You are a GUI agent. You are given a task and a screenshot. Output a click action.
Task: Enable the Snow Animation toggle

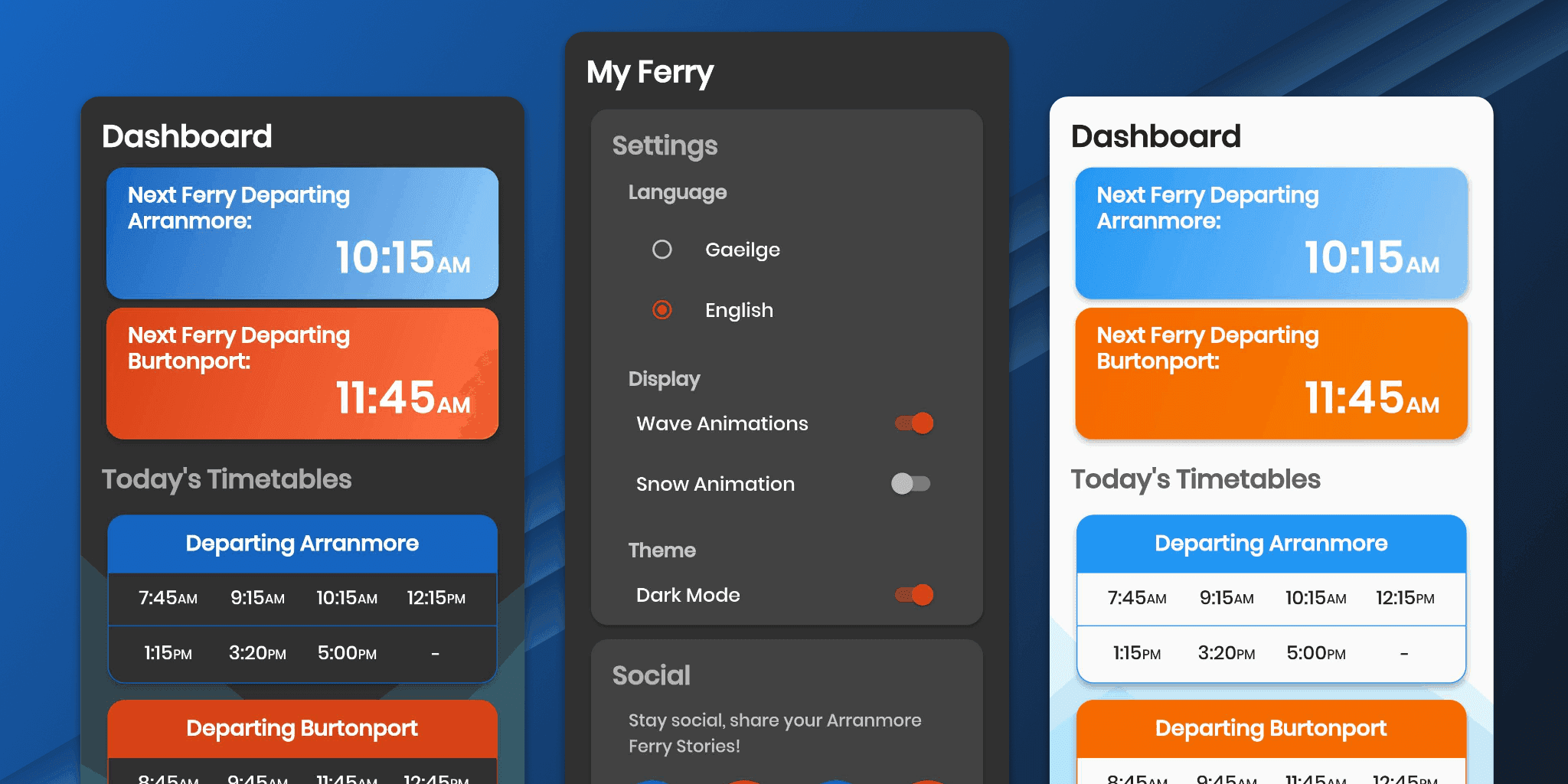point(912,483)
